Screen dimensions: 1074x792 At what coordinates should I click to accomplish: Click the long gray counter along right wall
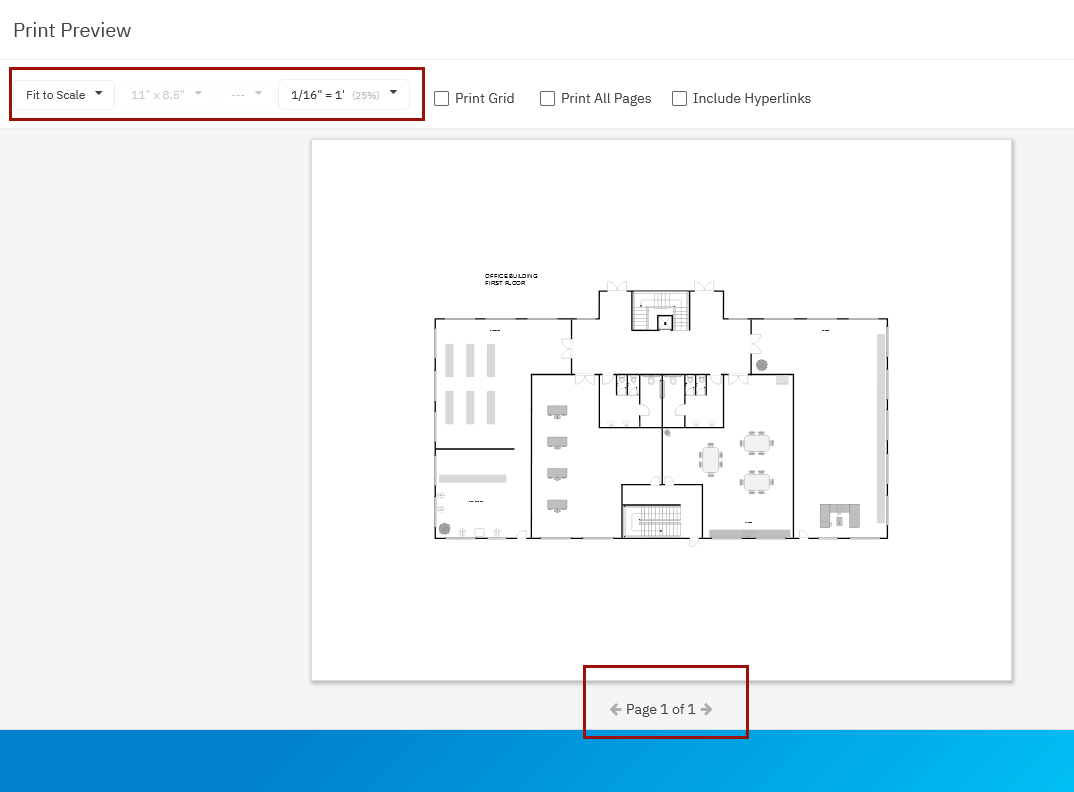point(881,428)
